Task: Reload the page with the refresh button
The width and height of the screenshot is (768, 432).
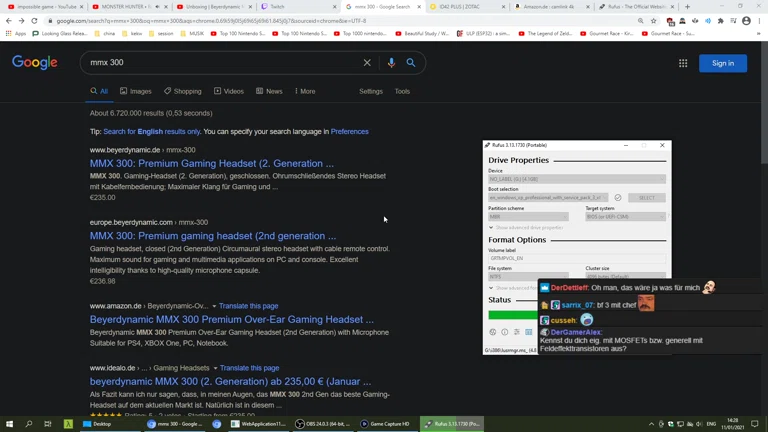Action: pyautogui.click(x=34, y=20)
